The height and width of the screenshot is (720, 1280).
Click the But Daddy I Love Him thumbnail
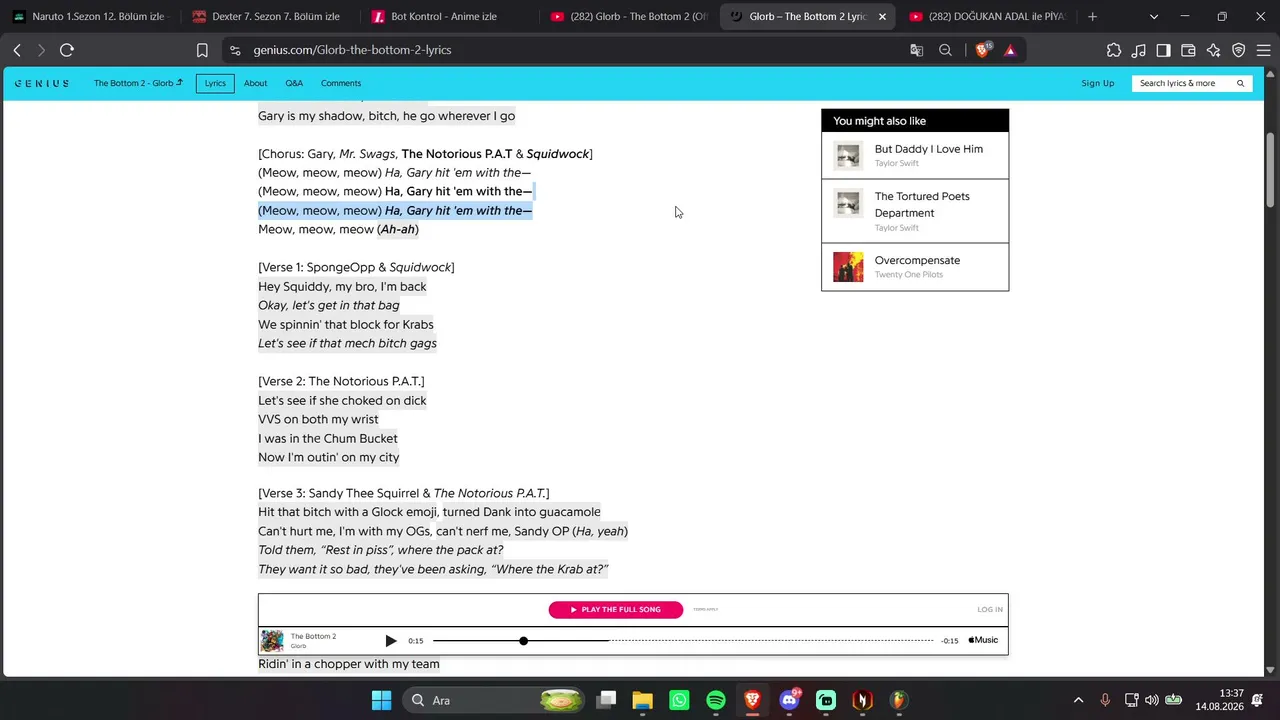[x=848, y=155]
